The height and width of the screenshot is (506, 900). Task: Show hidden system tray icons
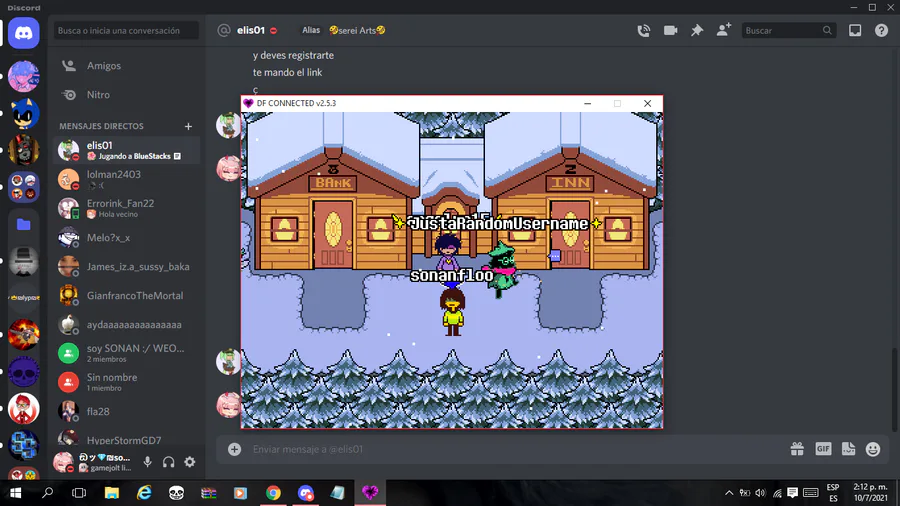pyautogui.click(x=729, y=493)
